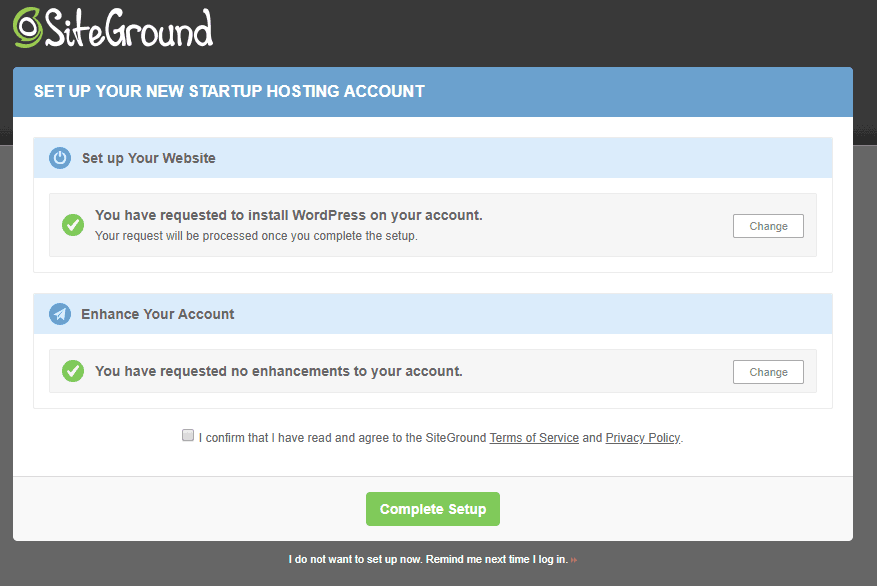Click 'Your request will be processed' text
The image size is (877, 586).
click(256, 236)
